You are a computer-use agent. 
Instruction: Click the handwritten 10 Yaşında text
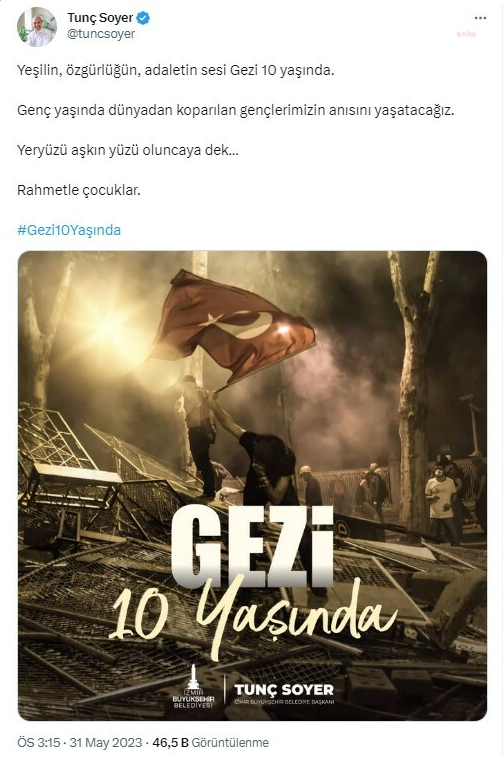click(x=252, y=617)
